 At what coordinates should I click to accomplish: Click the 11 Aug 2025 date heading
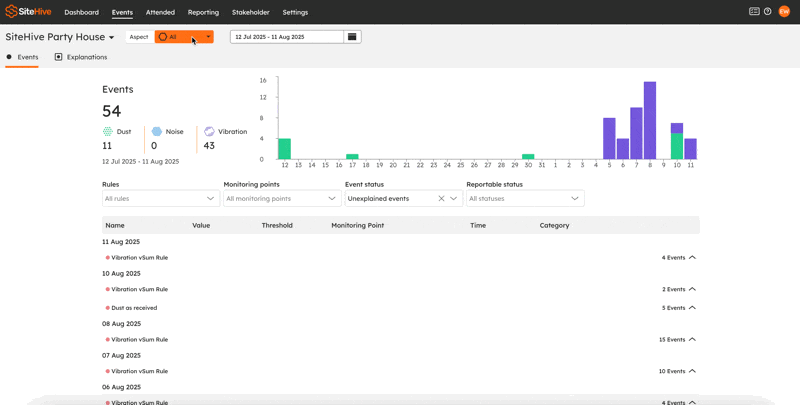(121, 242)
